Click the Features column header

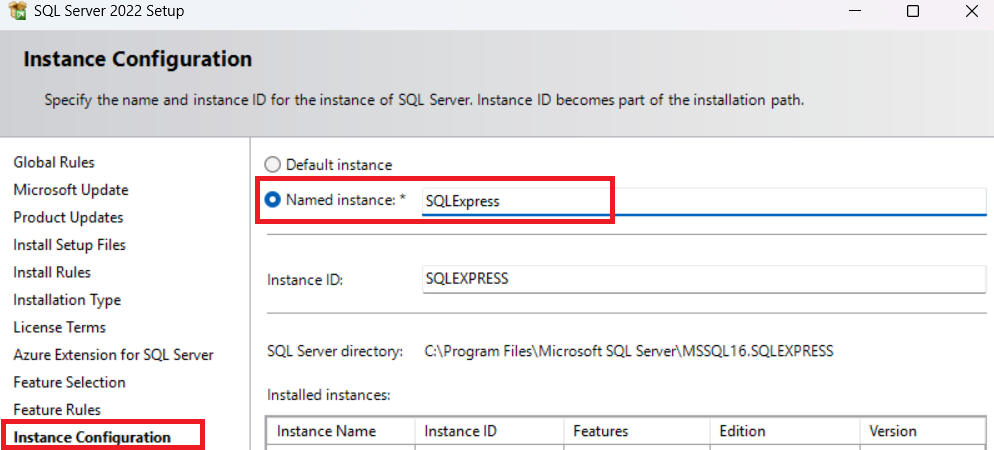pos(637,431)
